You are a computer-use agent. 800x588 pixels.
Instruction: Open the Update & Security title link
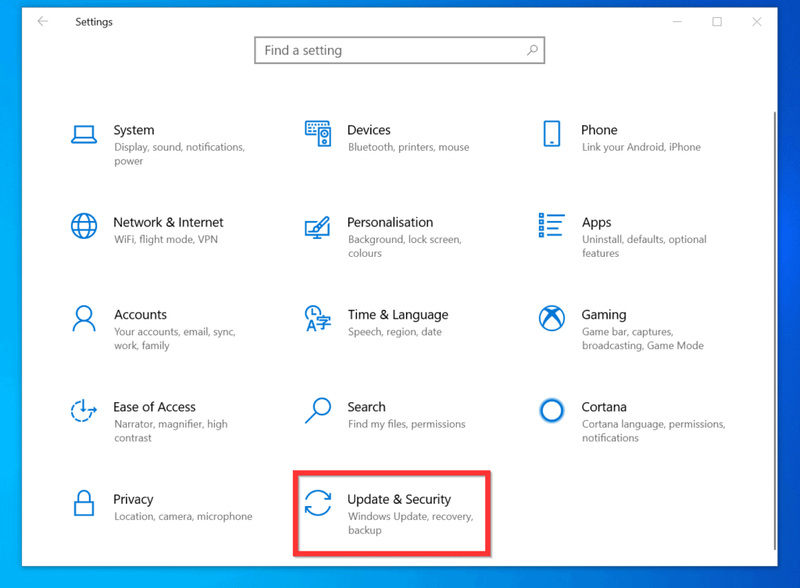(x=399, y=499)
